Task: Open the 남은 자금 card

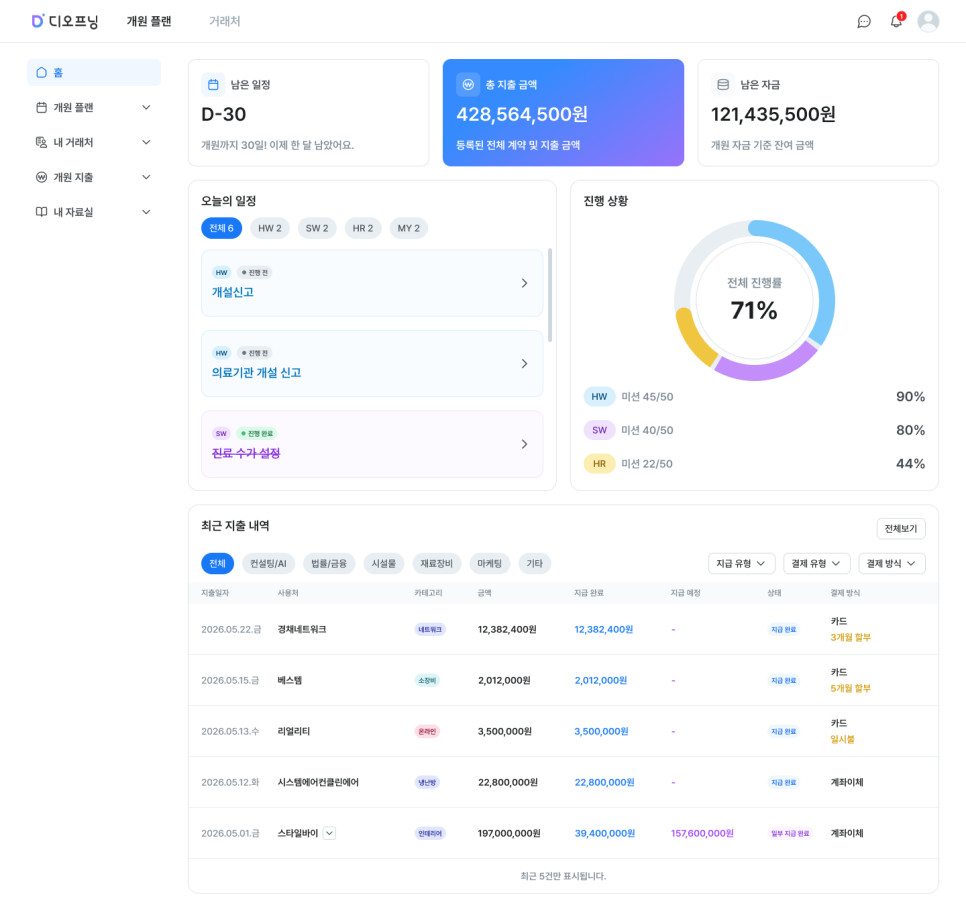Action: pyautogui.click(x=818, y=113)
